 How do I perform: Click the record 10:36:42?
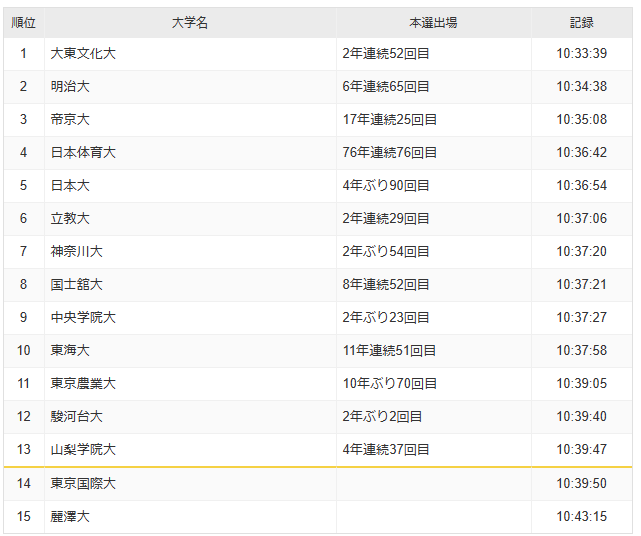click(582, 153)
